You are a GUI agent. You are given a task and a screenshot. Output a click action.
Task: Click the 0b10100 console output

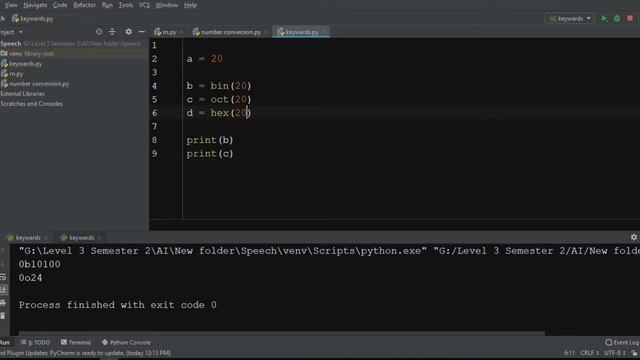click(40, 264)
